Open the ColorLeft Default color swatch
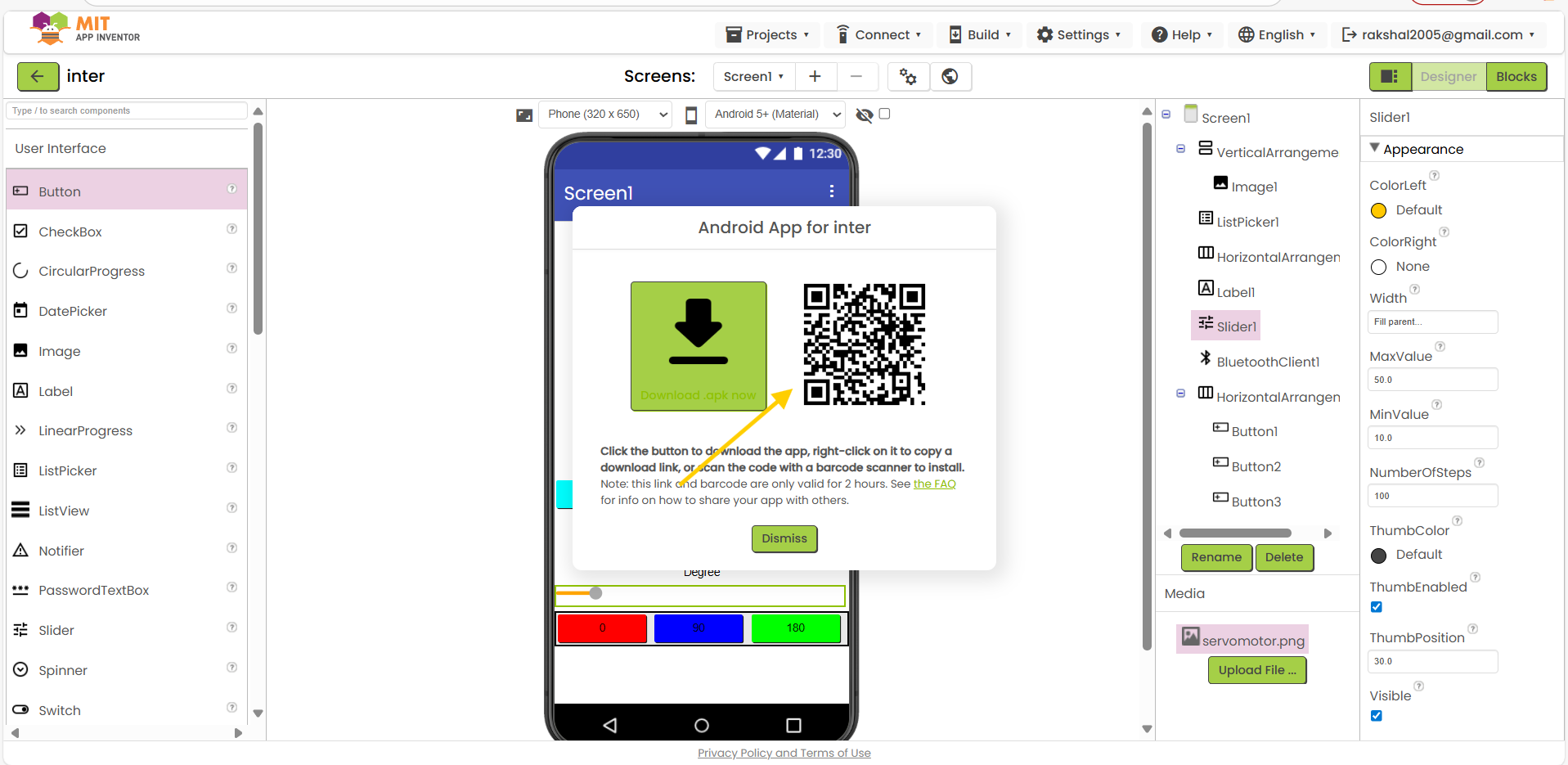This screenshot has height=765, width=1568. pyautogui.click(x=1378, y=210)
